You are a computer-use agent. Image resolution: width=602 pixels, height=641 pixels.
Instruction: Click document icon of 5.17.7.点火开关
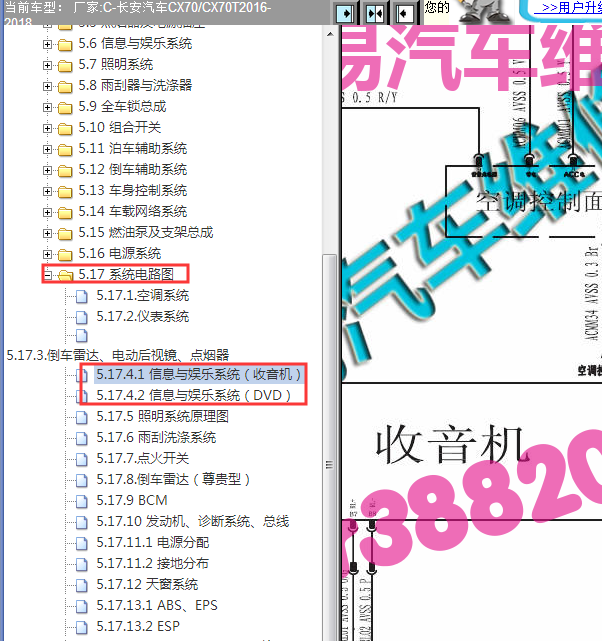(82, 459)
